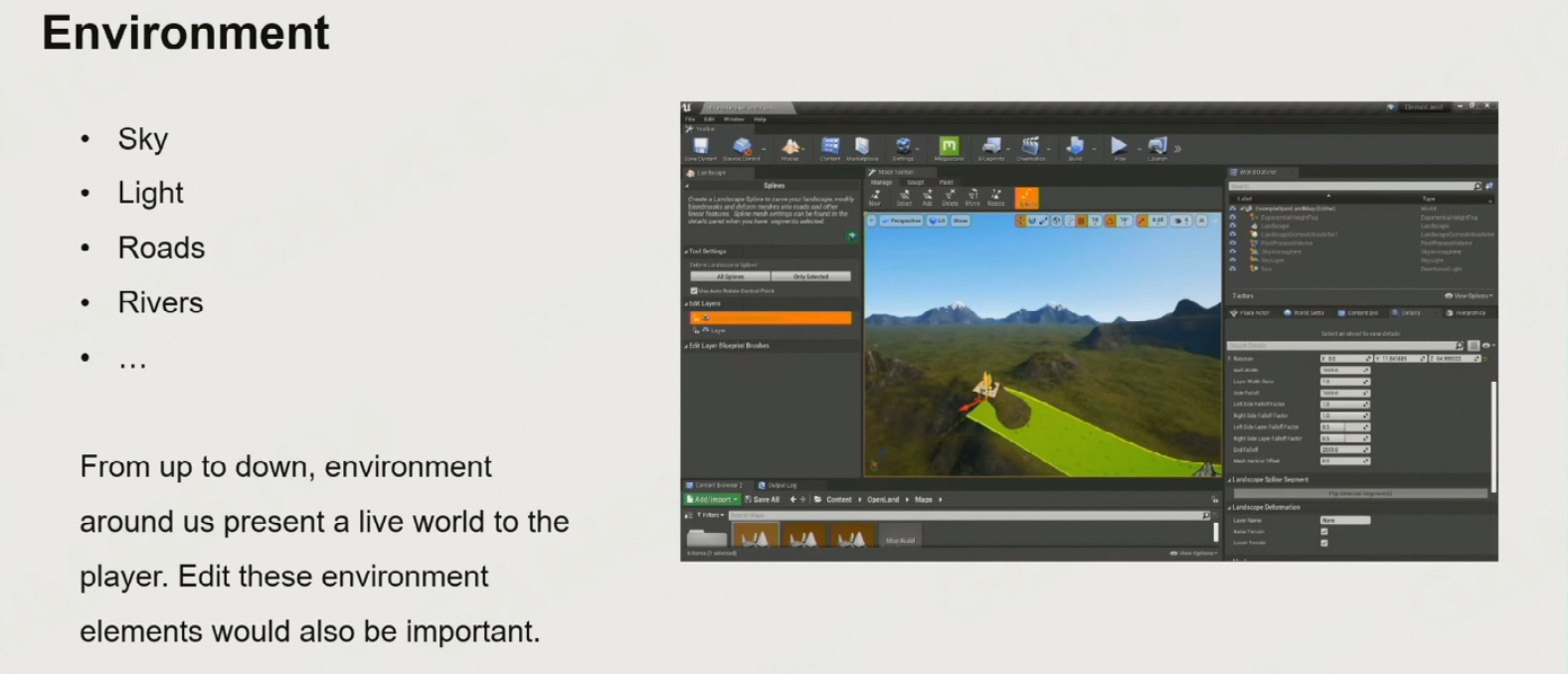Choose the Add landscape tool
Image resolution: width=1568 pixels, height=674 pixels.
click(x=928, y=197)
